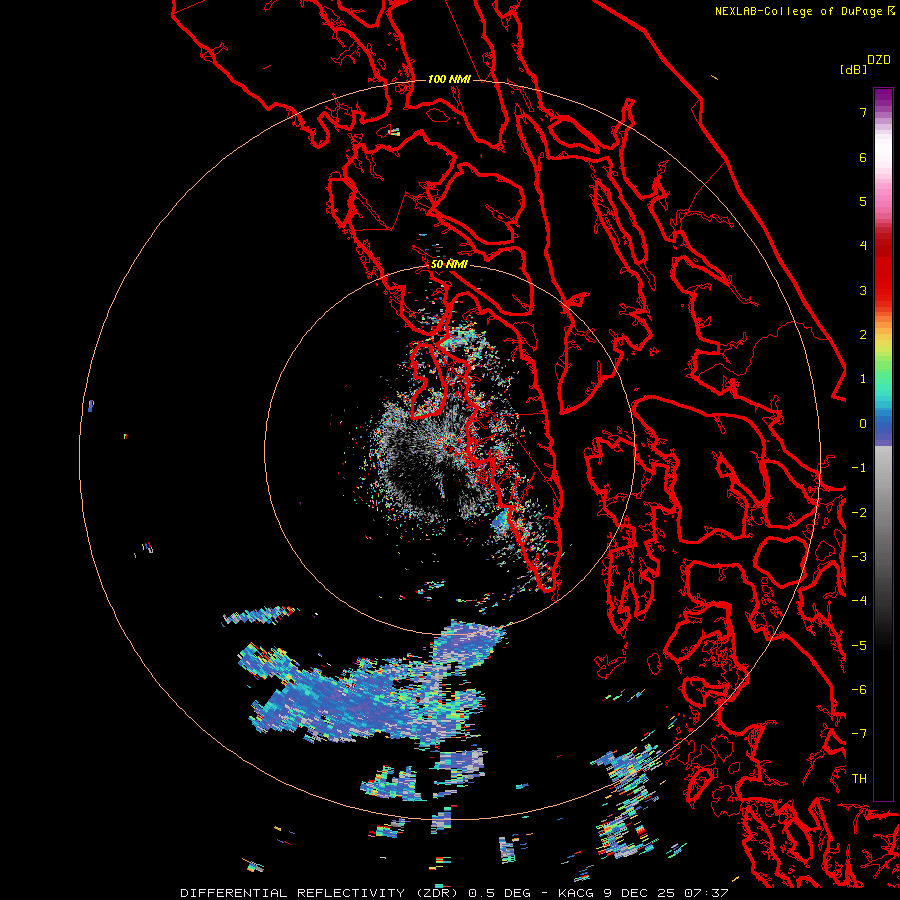Select the -7 value on the scale
Image resolution: width=900 pixels, height=900 pixels.
tap(859, 734)
